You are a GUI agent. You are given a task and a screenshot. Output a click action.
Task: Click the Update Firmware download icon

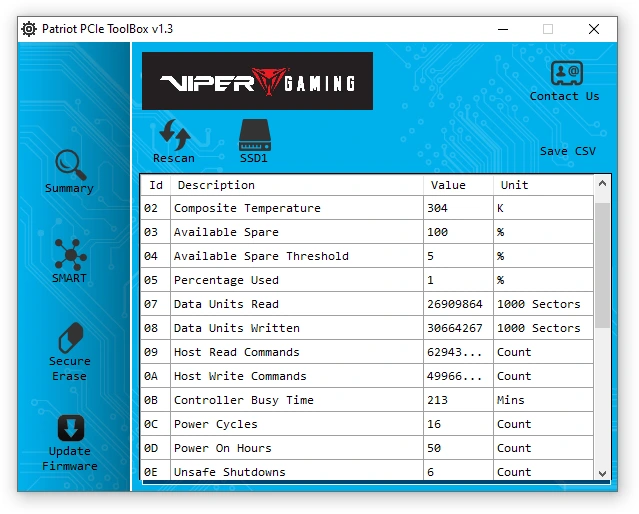coord(69,428)
